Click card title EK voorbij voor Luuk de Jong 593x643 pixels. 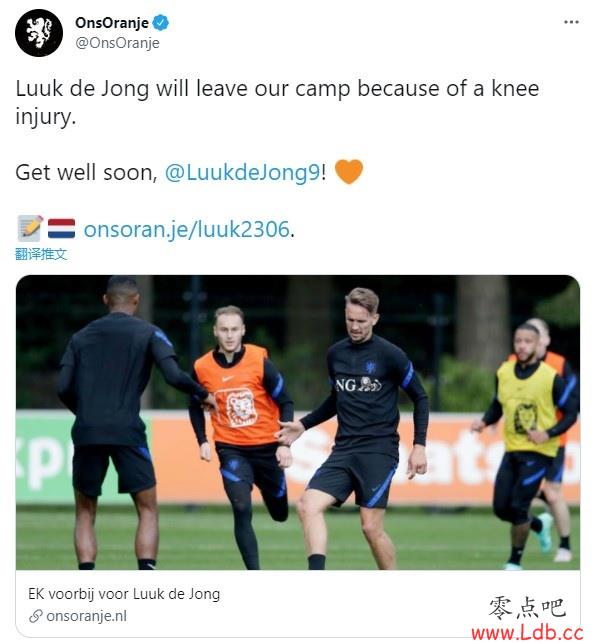[124, 594]
